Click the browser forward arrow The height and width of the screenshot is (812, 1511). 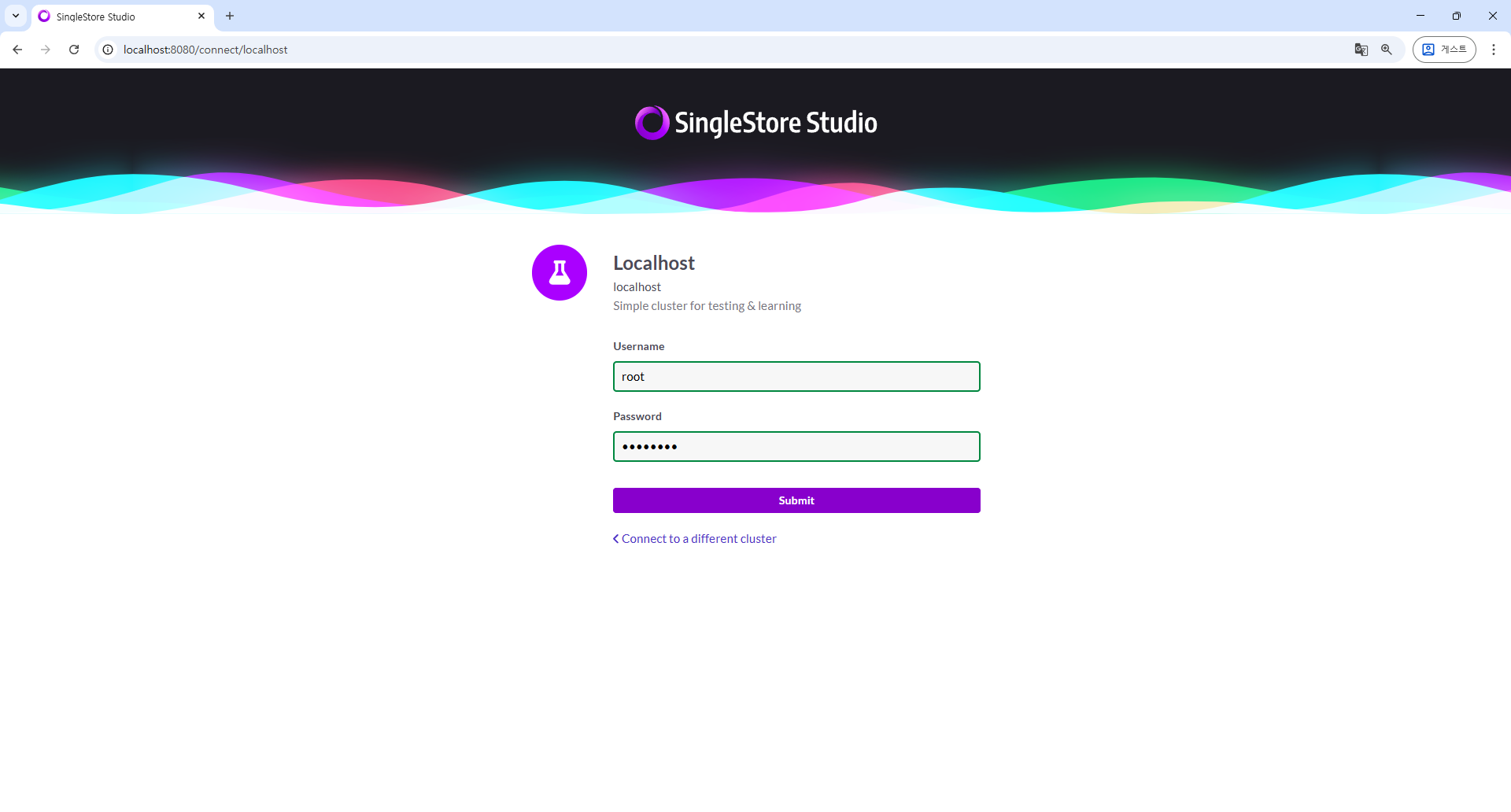pyautogui.click(x=46, y=50)
